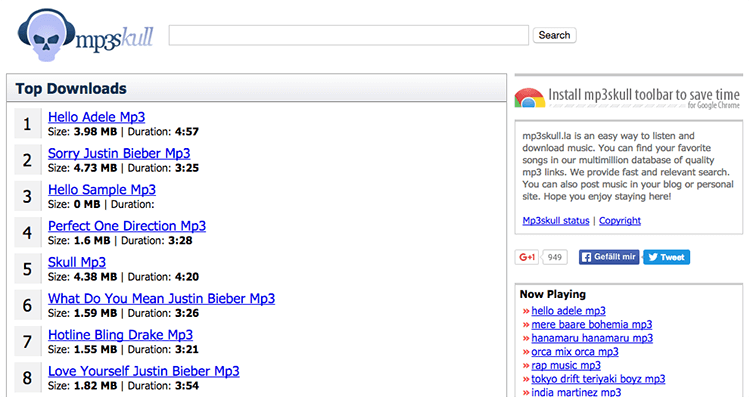Open Skull Mp3 link
Screen dimensions: 750x397
[77, 263]
